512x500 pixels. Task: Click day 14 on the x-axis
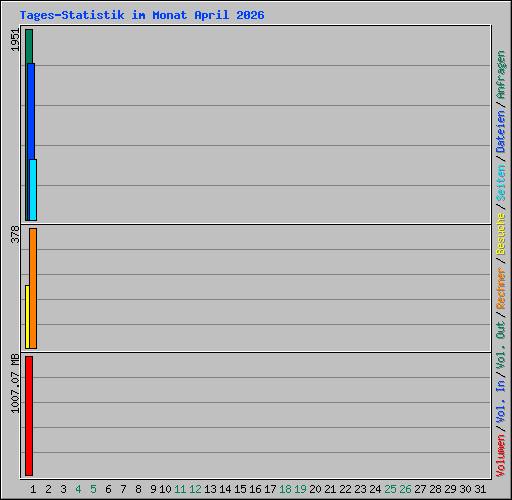[225, 489]
